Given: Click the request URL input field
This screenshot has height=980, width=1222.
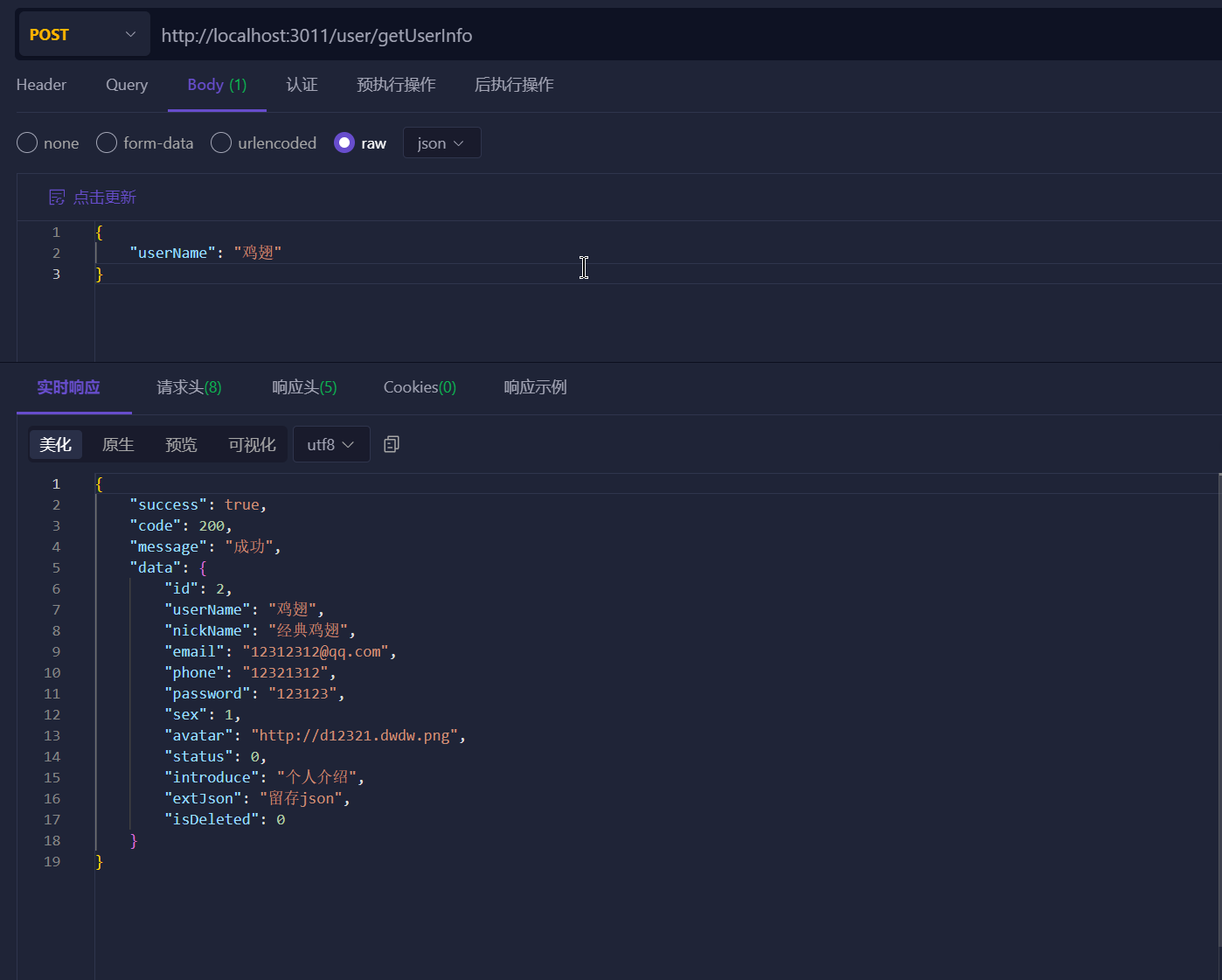Looking at the screenshot, I should tap(686, 35).
